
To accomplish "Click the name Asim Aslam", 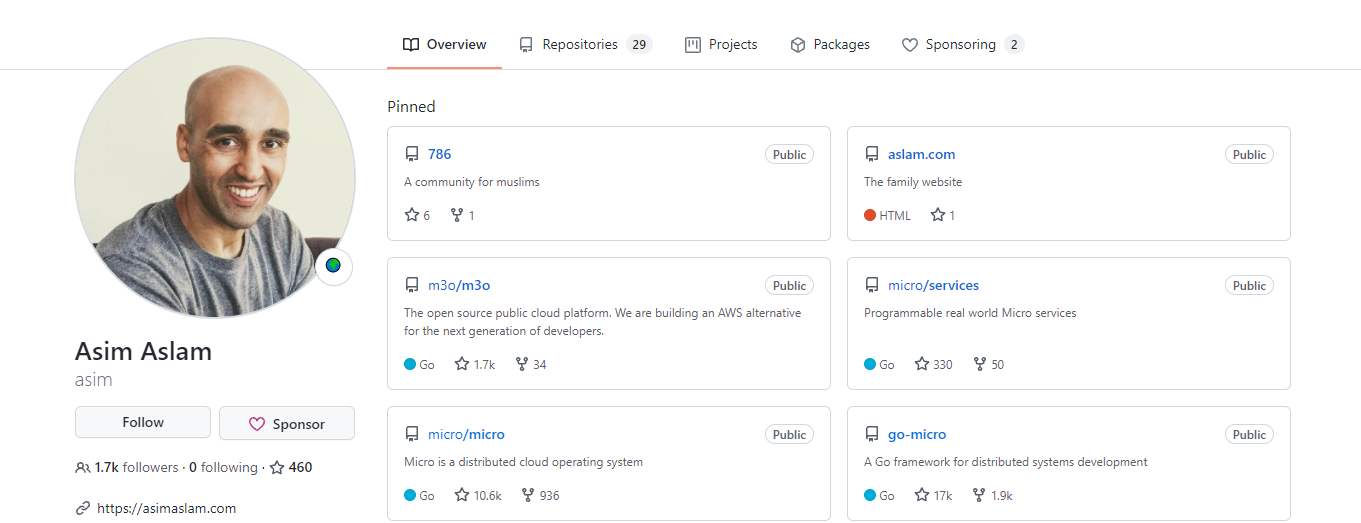I will pyautogui.click(x=143, y=351).
